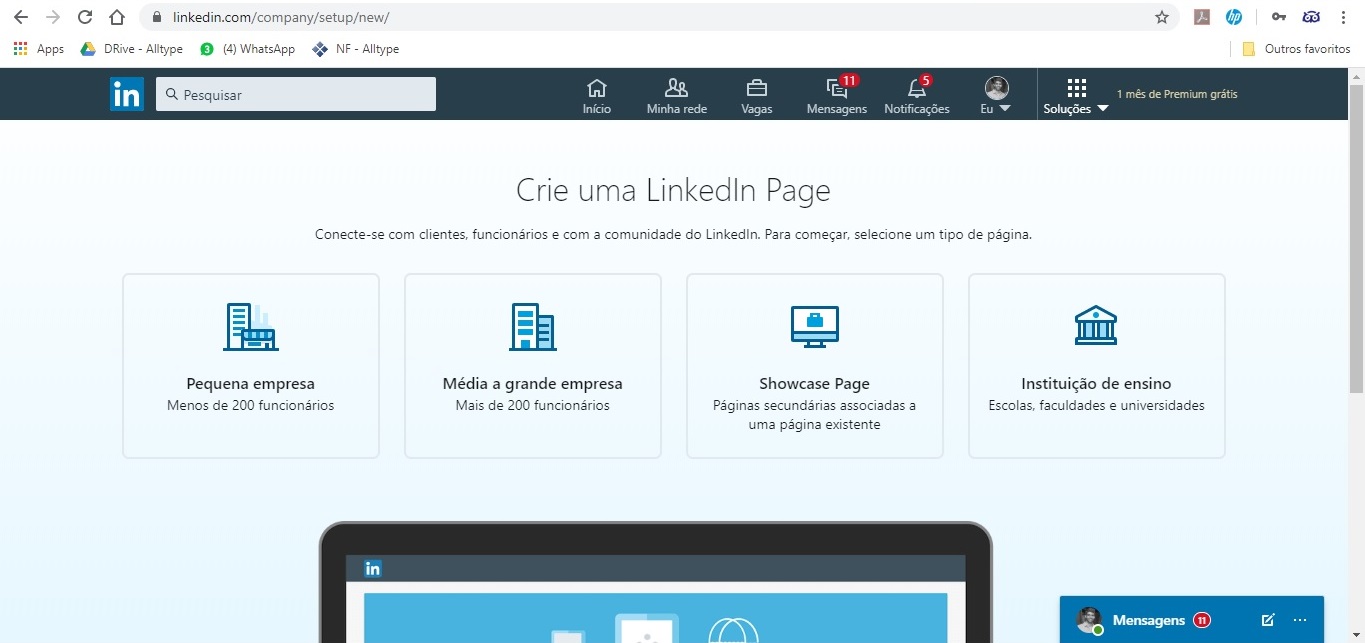Expand the Eu dropdown arrow

pos(1005,109)
